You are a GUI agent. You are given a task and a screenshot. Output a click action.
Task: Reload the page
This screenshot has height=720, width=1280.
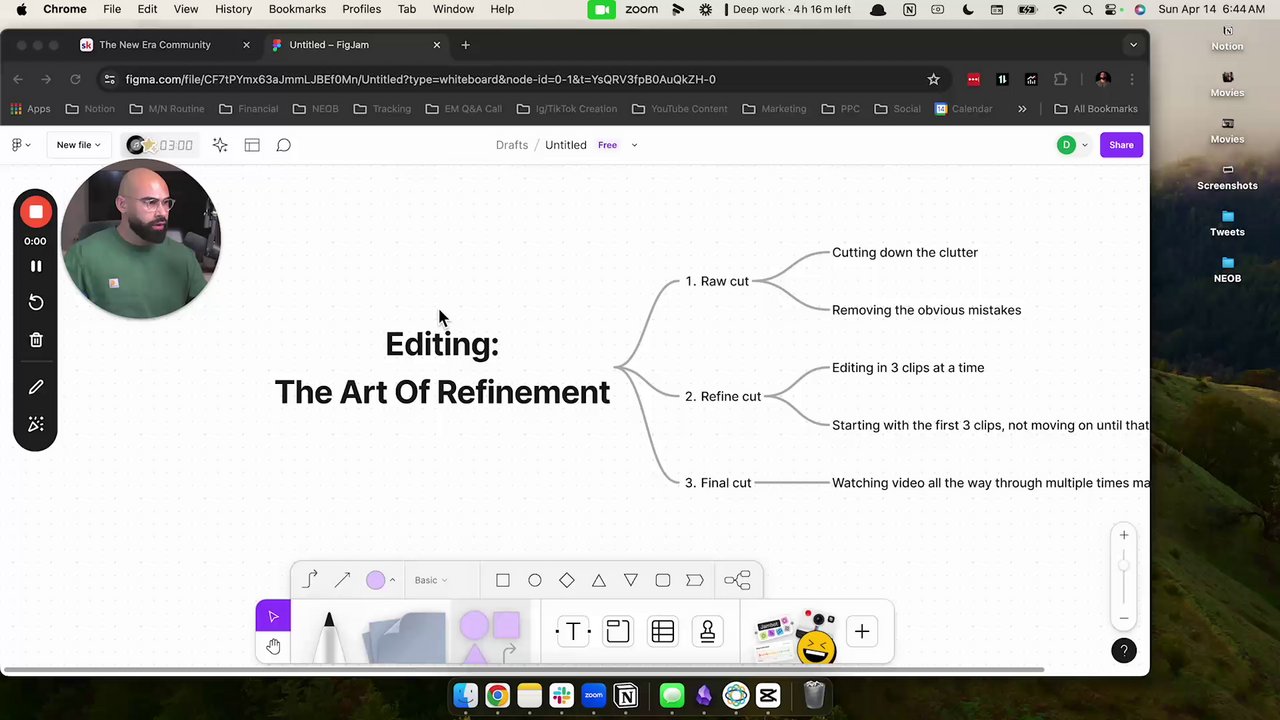coord(75,79)
